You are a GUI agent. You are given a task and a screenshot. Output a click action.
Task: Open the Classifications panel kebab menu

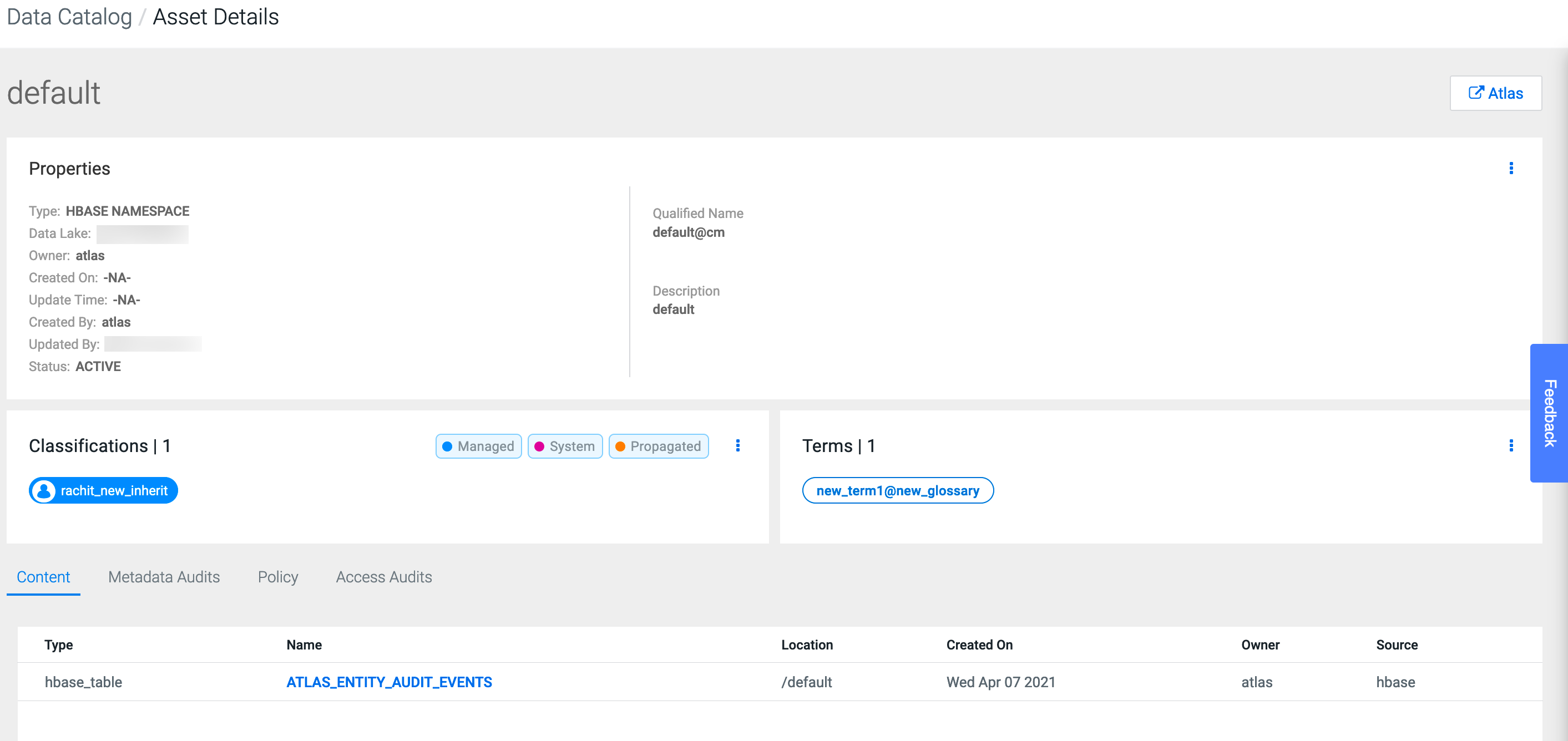coord(738,445)
